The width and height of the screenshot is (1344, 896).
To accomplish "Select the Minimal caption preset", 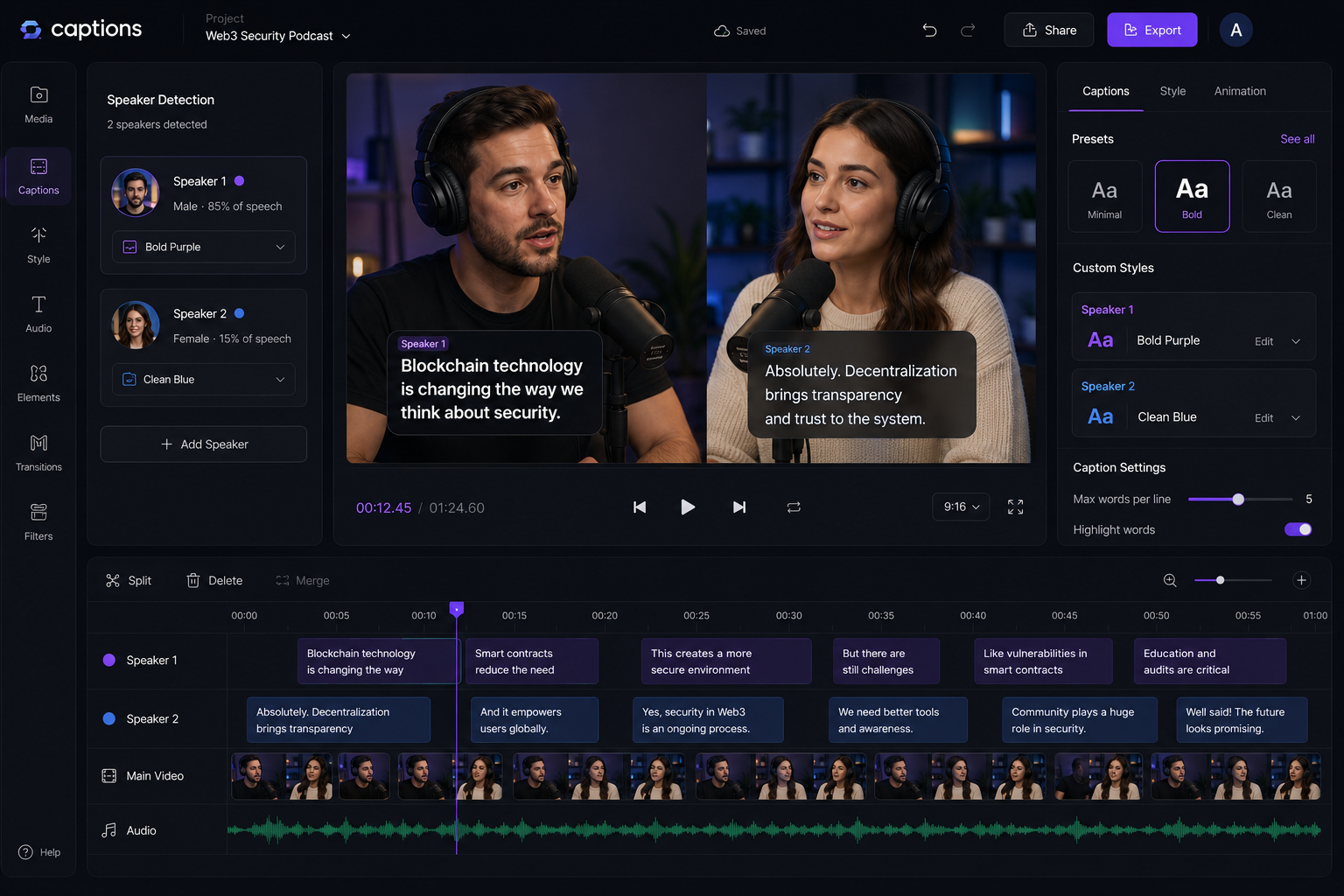I will [1104, 196].
